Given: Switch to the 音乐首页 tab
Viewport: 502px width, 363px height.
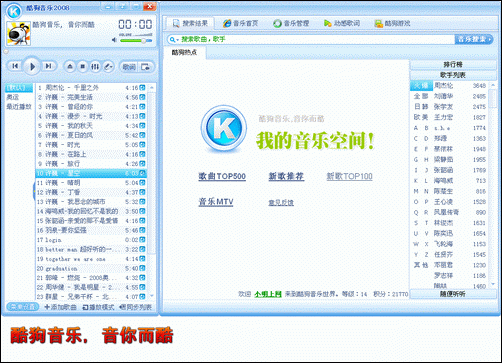Looking at the screenshot, I should coord(241,23).
